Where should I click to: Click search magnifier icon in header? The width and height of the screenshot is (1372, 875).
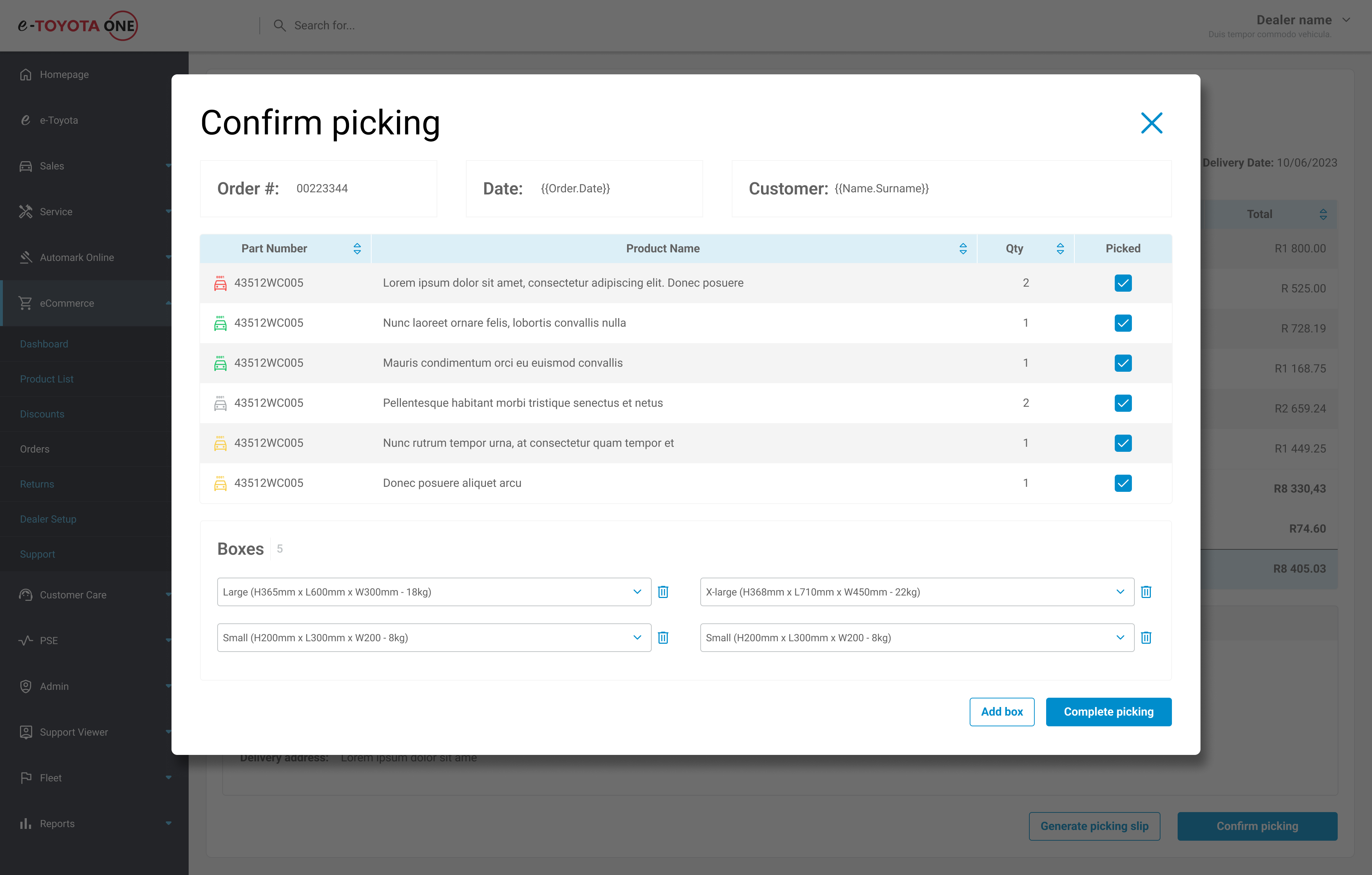[279, 26]
